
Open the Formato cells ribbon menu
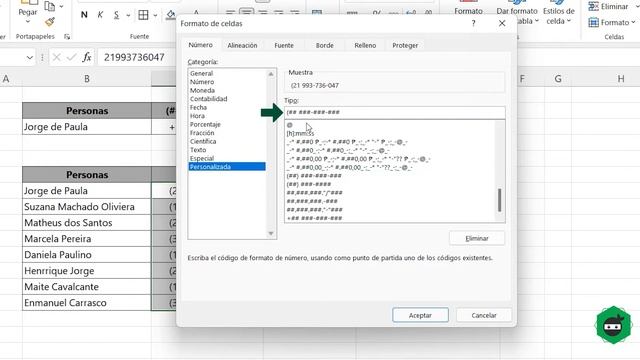click(611, 22)
